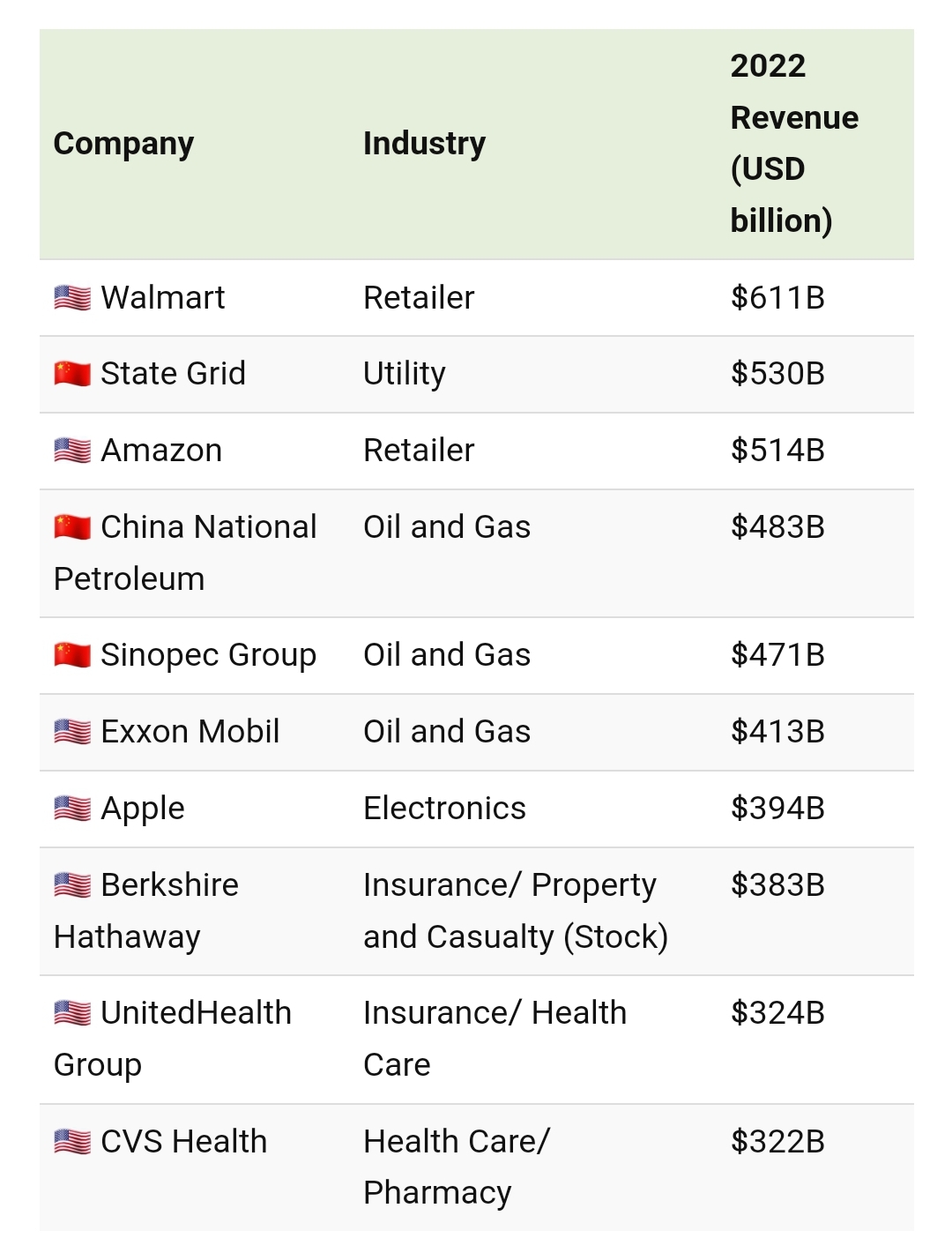Viewport: 952px width, 1238px height.
Task: Click the $611B revenue value
Action: [777, 298]
